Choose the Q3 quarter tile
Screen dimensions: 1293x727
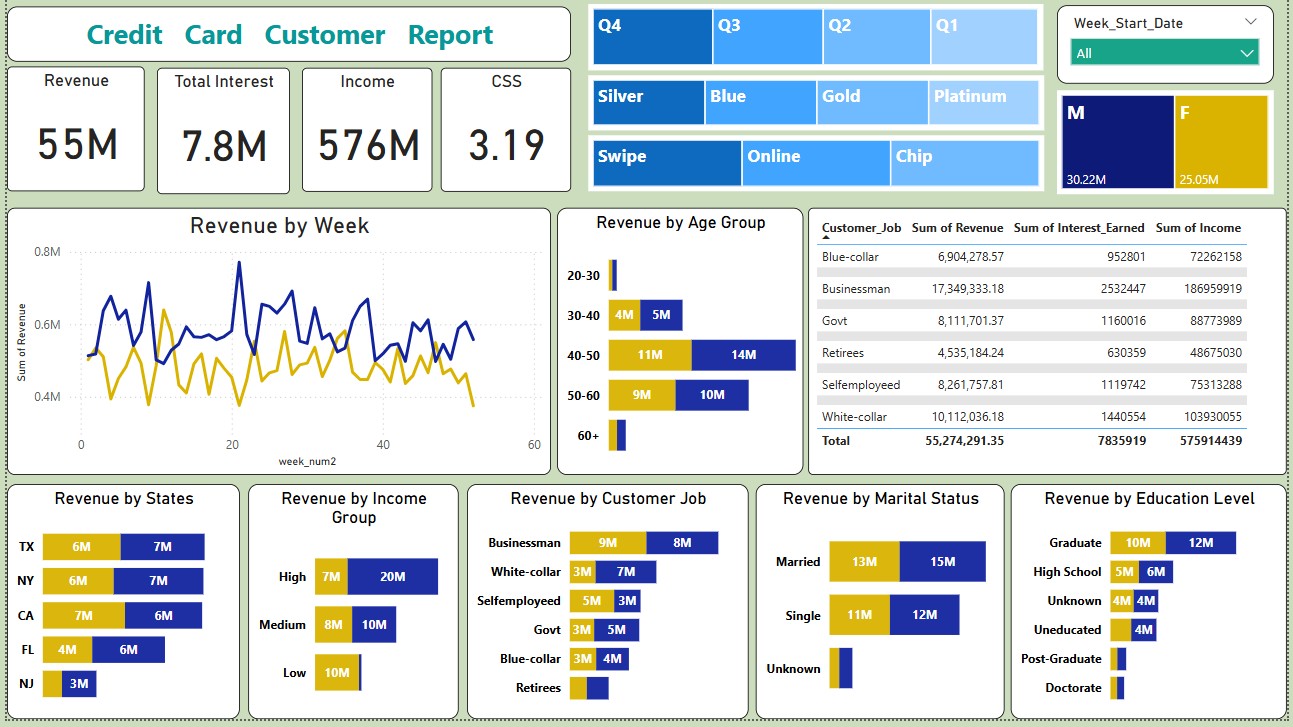[x=767, y=37]
